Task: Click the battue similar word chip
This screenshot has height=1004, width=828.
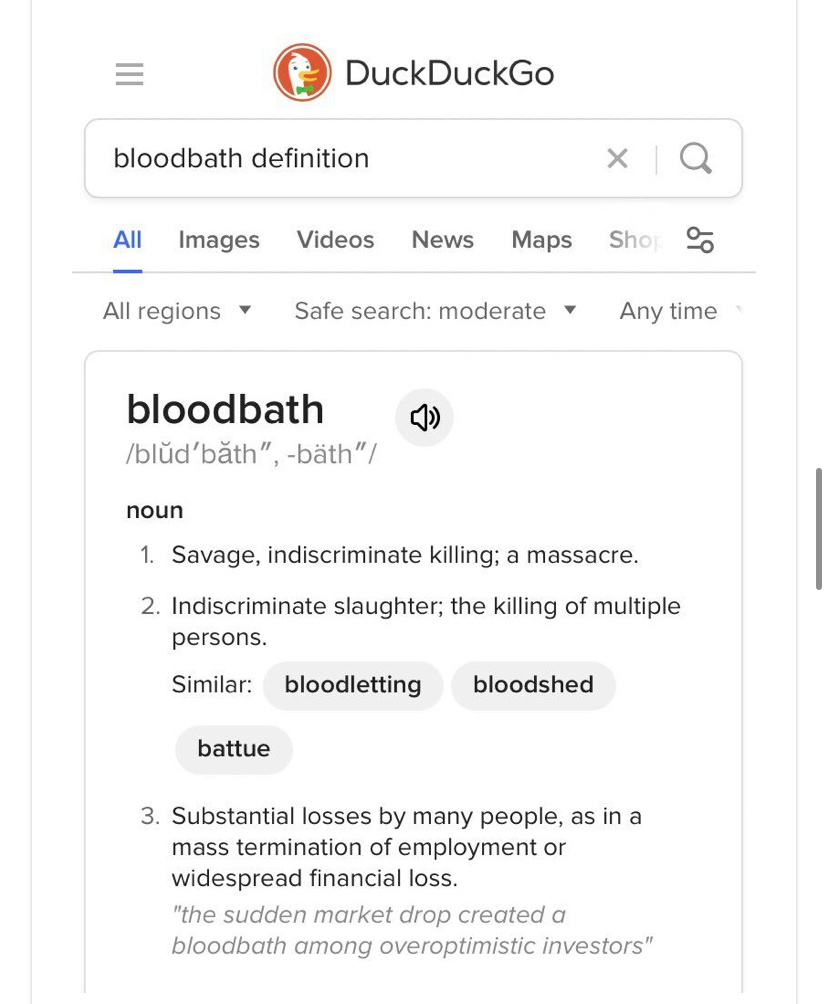Action: click(234, 749)
